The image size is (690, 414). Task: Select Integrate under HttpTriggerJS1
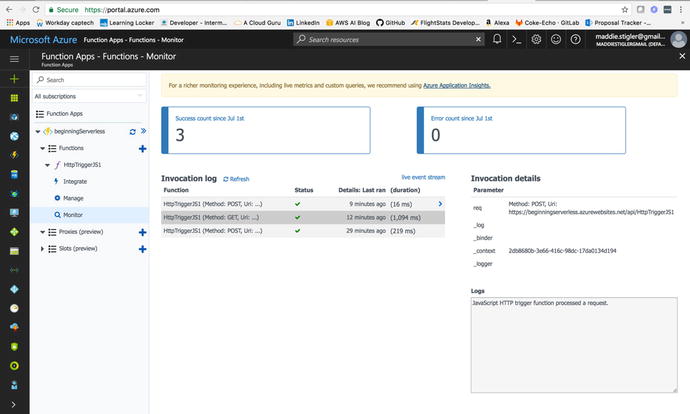[75, 181]
